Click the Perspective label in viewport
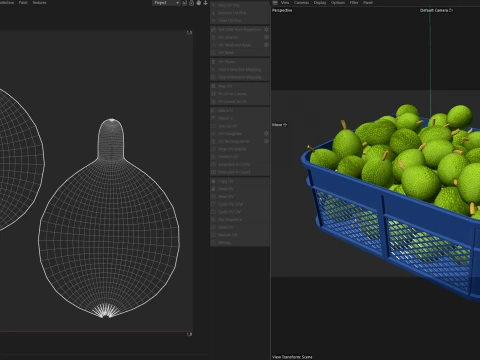The height and width of the screenshot is (360, 480). (x=282, y=10)
